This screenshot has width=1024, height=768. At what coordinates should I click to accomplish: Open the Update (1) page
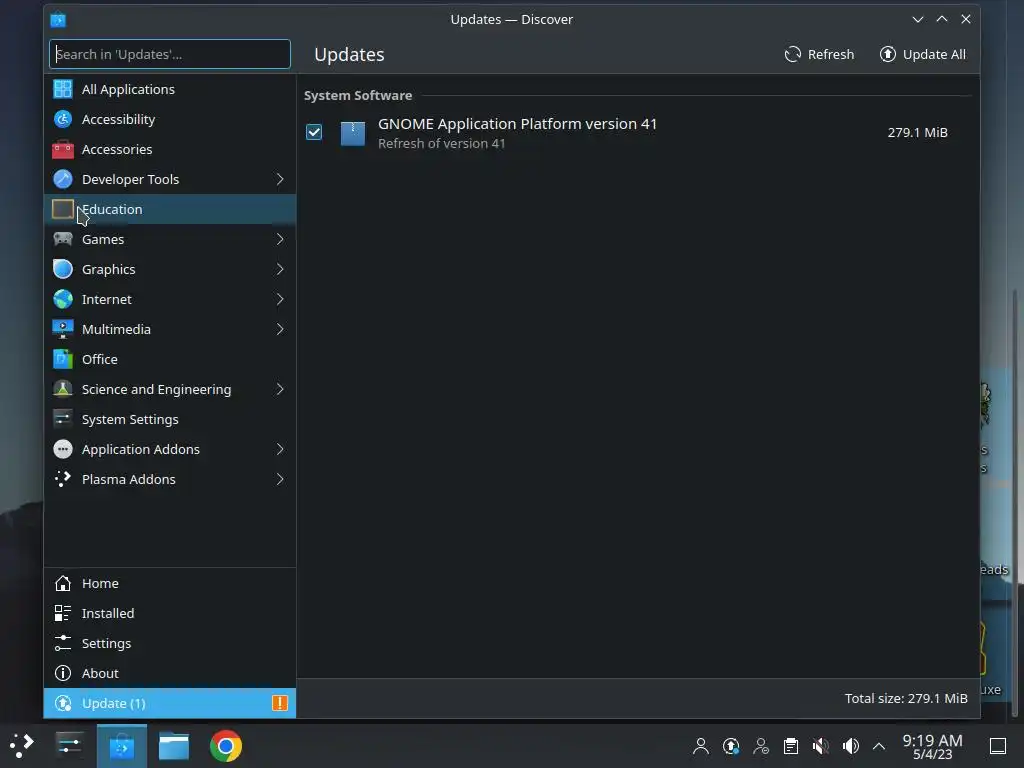coord(170,703)
